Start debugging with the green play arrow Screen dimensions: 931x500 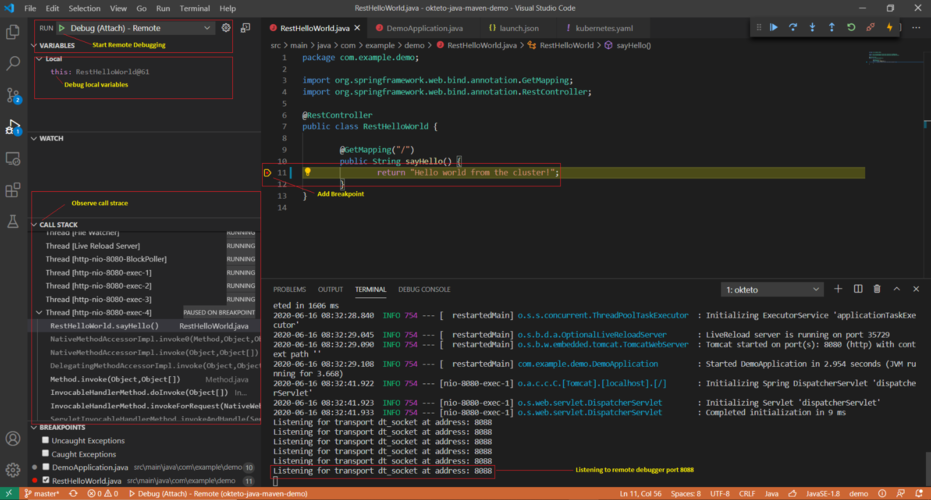coord(62,28)
